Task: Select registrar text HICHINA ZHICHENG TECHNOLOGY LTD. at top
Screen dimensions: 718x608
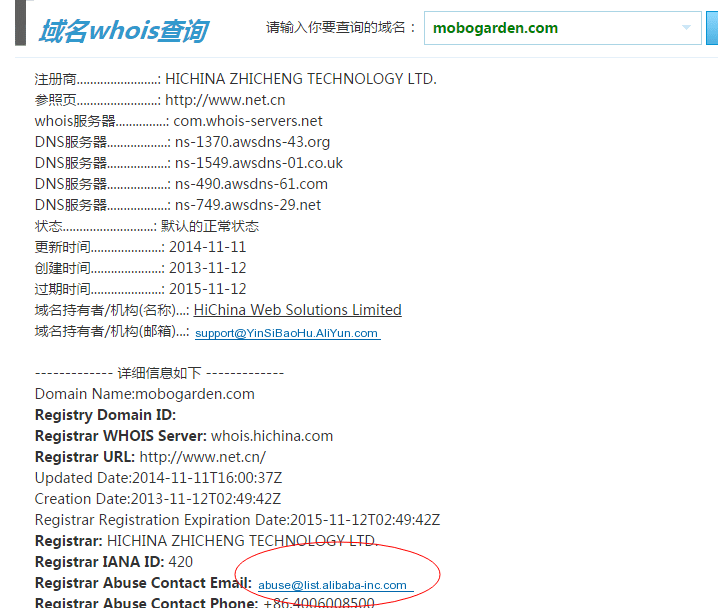Action: tap(301, 79)
